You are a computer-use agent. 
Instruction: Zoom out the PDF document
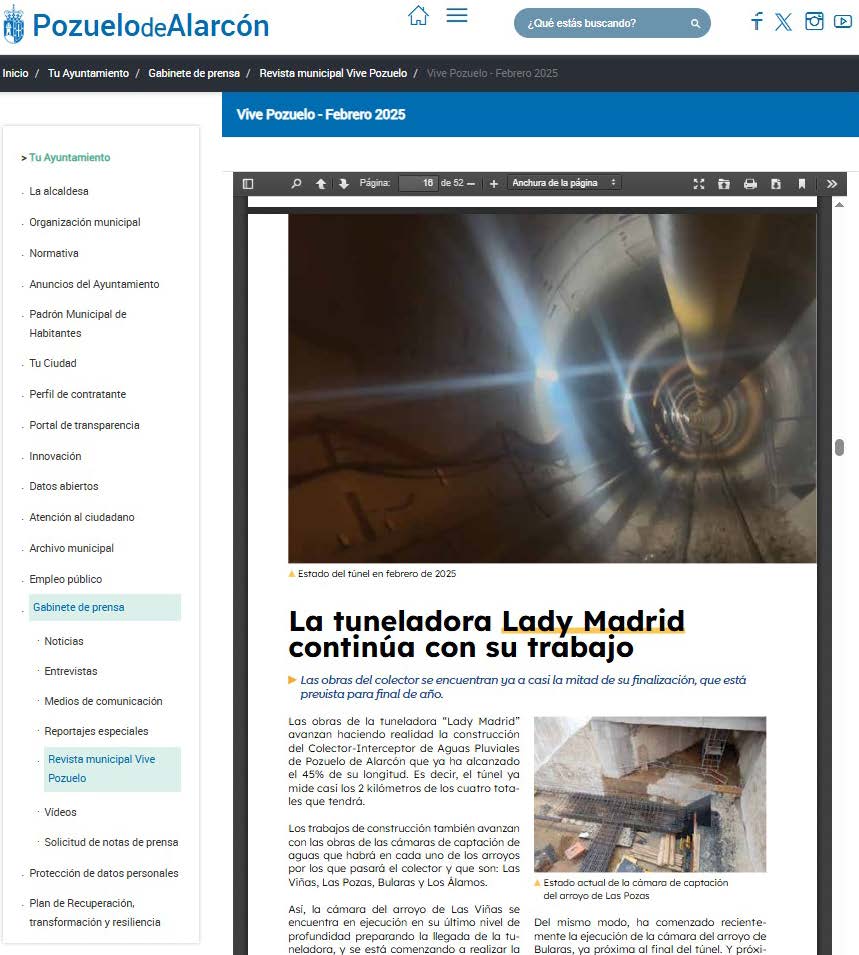471,184
